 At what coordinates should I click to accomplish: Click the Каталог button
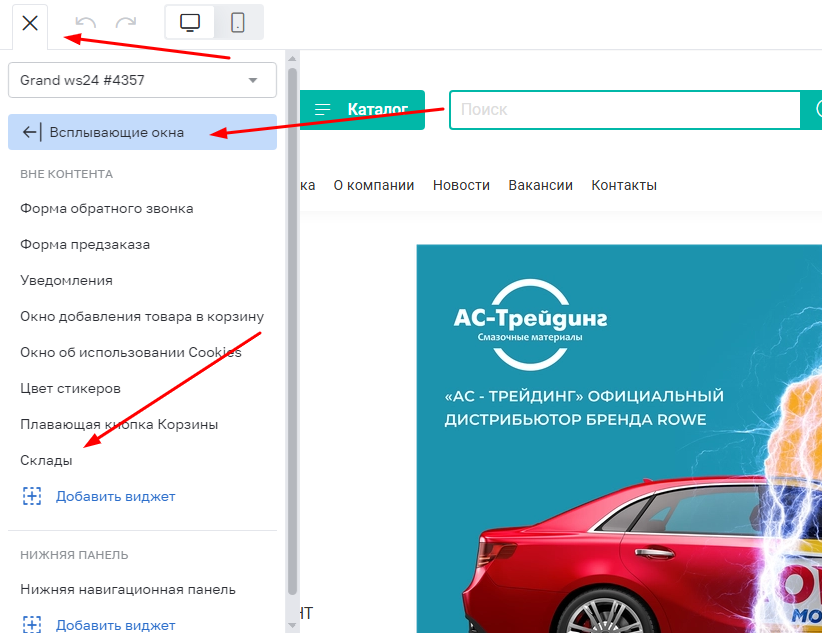tap(362, 110)
